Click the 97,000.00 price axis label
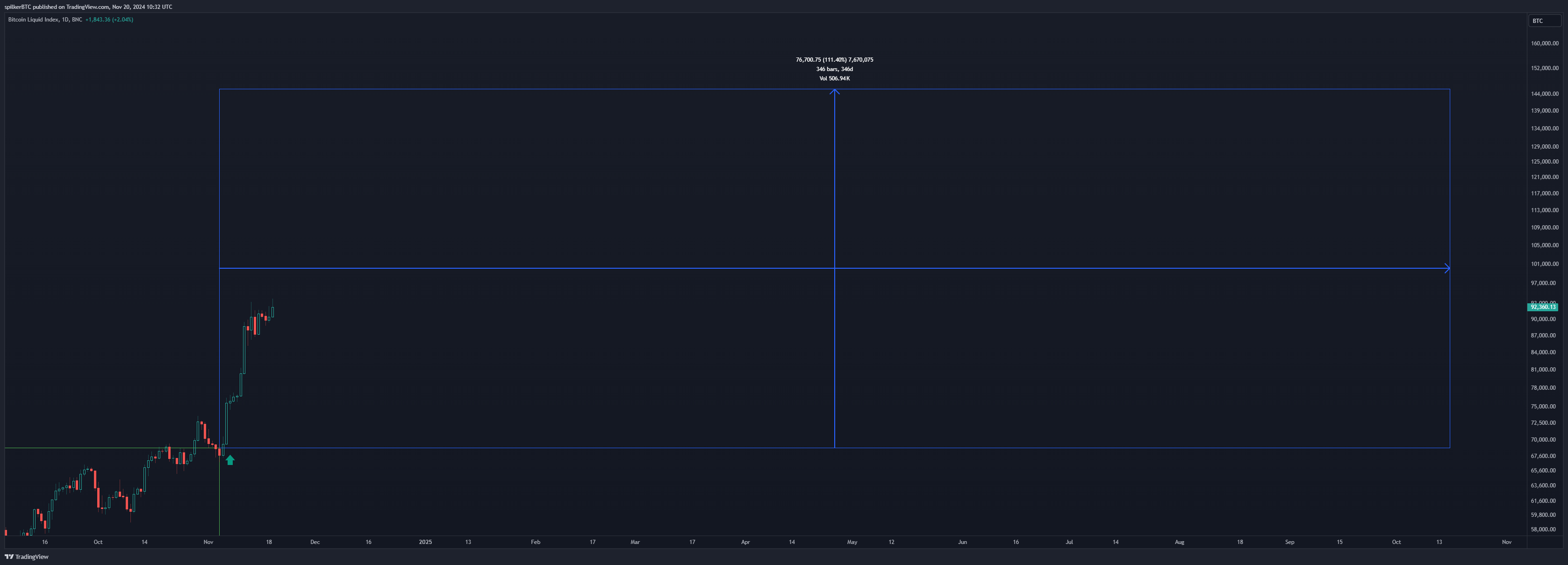This screenshot has height=565, width=1568. click(1544, 283)
